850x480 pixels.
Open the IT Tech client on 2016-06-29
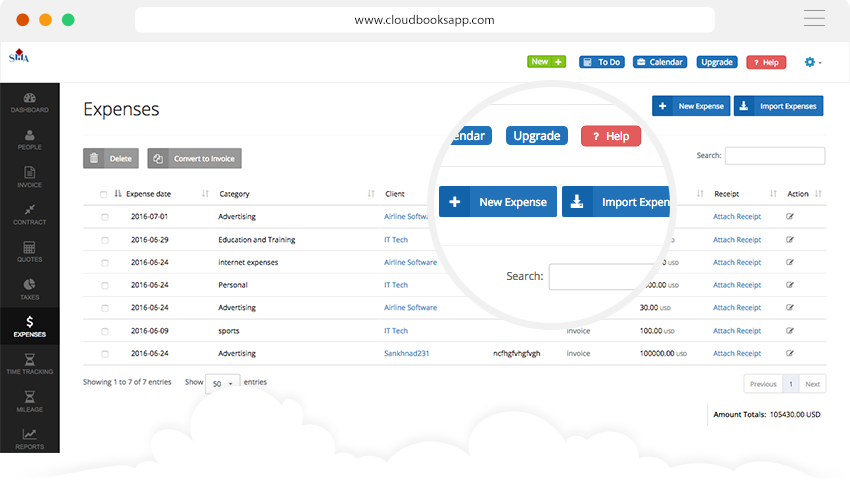pos(396,240)
